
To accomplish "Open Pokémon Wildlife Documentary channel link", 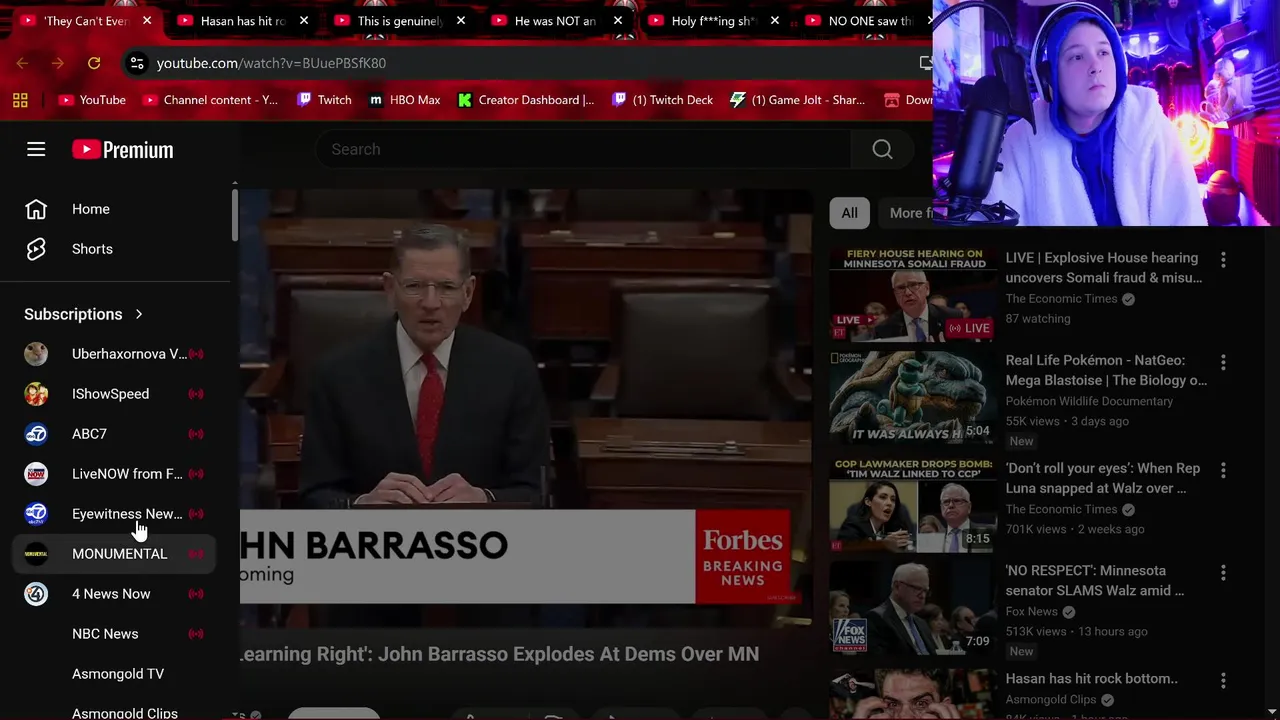I will (1089, 401).
